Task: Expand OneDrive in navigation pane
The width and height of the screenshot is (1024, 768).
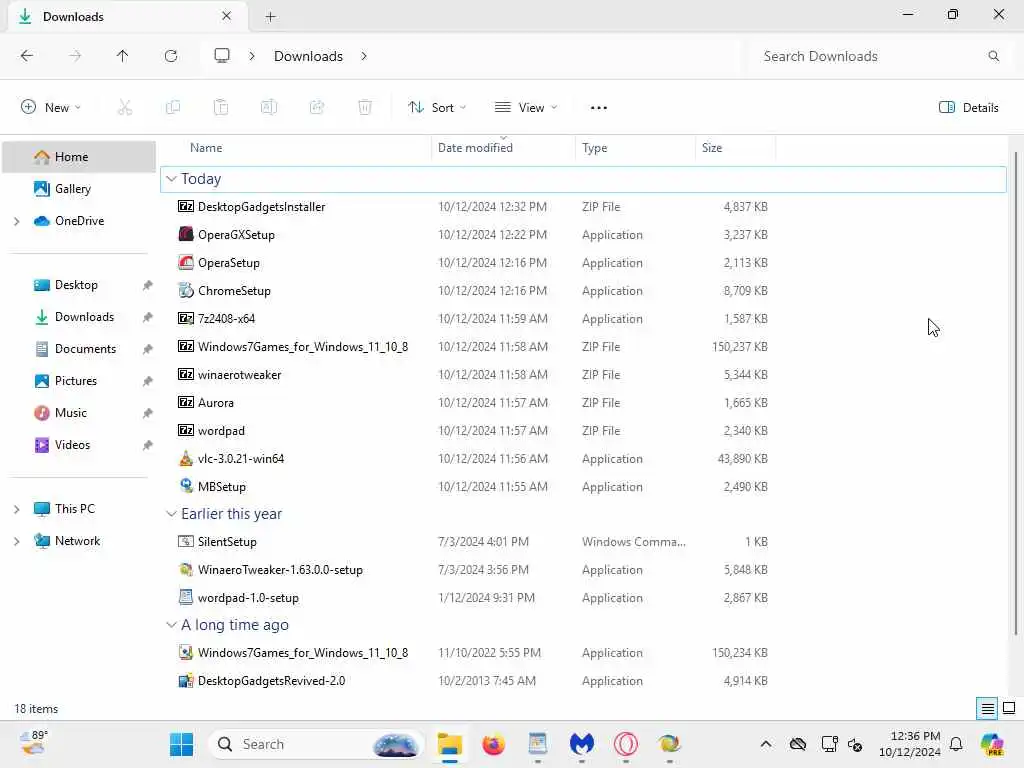Action: 16,221
